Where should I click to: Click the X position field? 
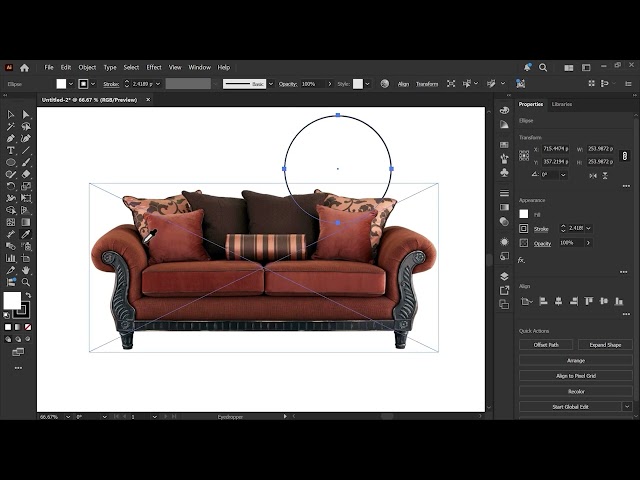[x=556, y=149]
